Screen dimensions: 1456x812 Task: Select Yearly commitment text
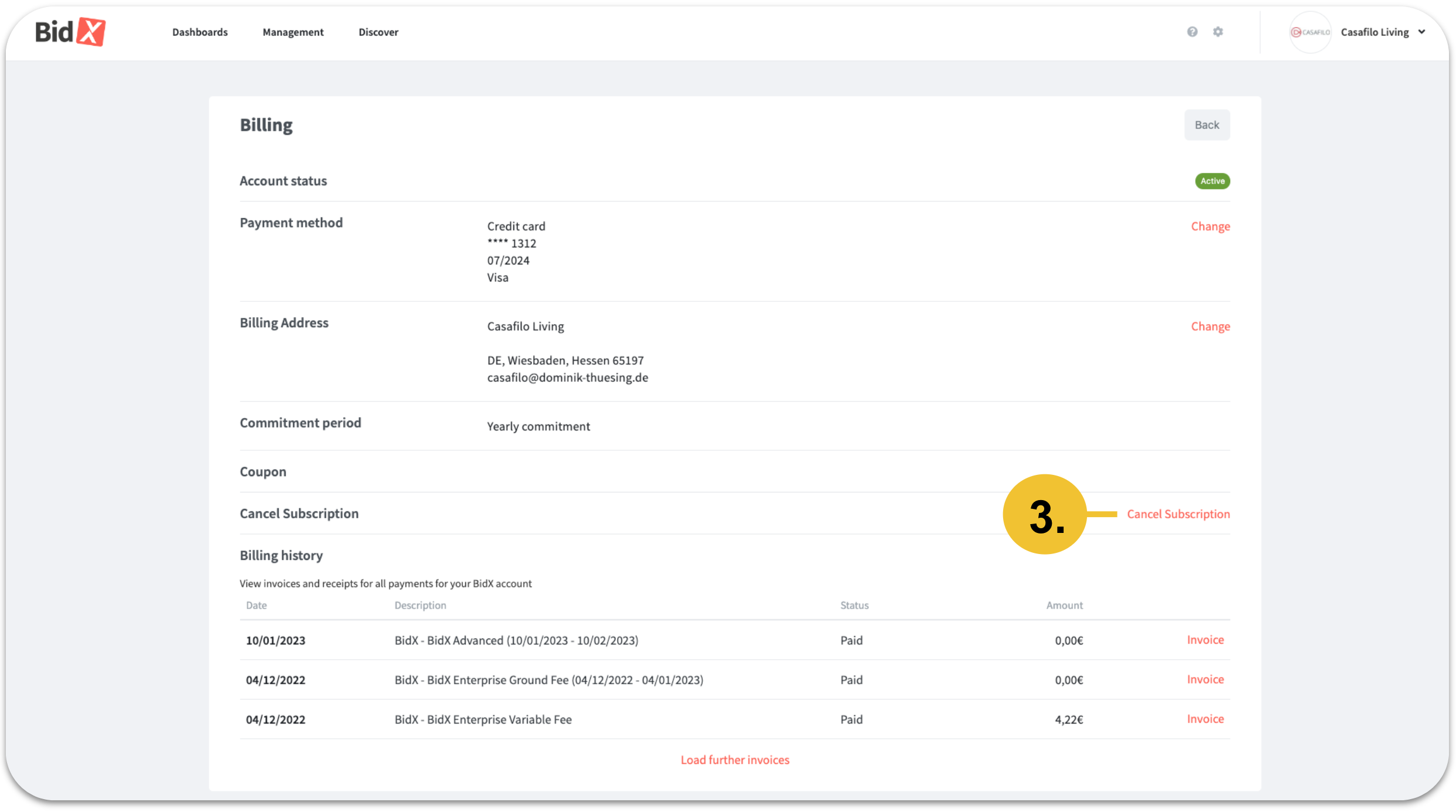tap(539, 427)
